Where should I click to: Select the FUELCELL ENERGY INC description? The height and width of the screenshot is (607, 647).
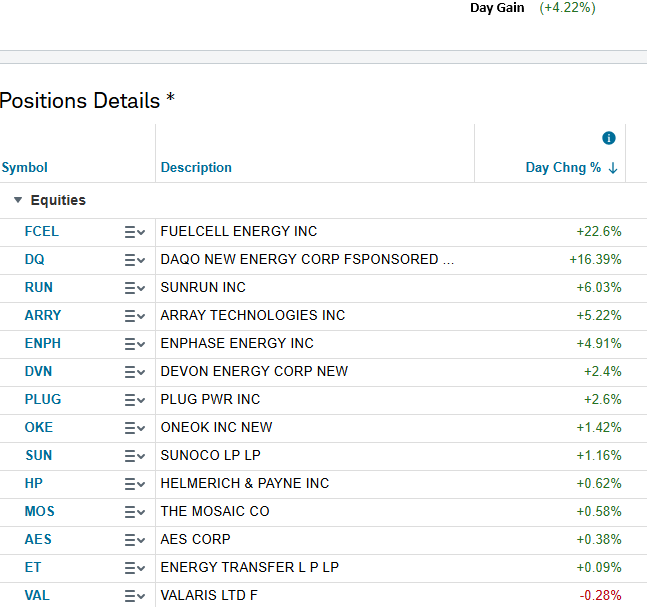pos(239,231)
